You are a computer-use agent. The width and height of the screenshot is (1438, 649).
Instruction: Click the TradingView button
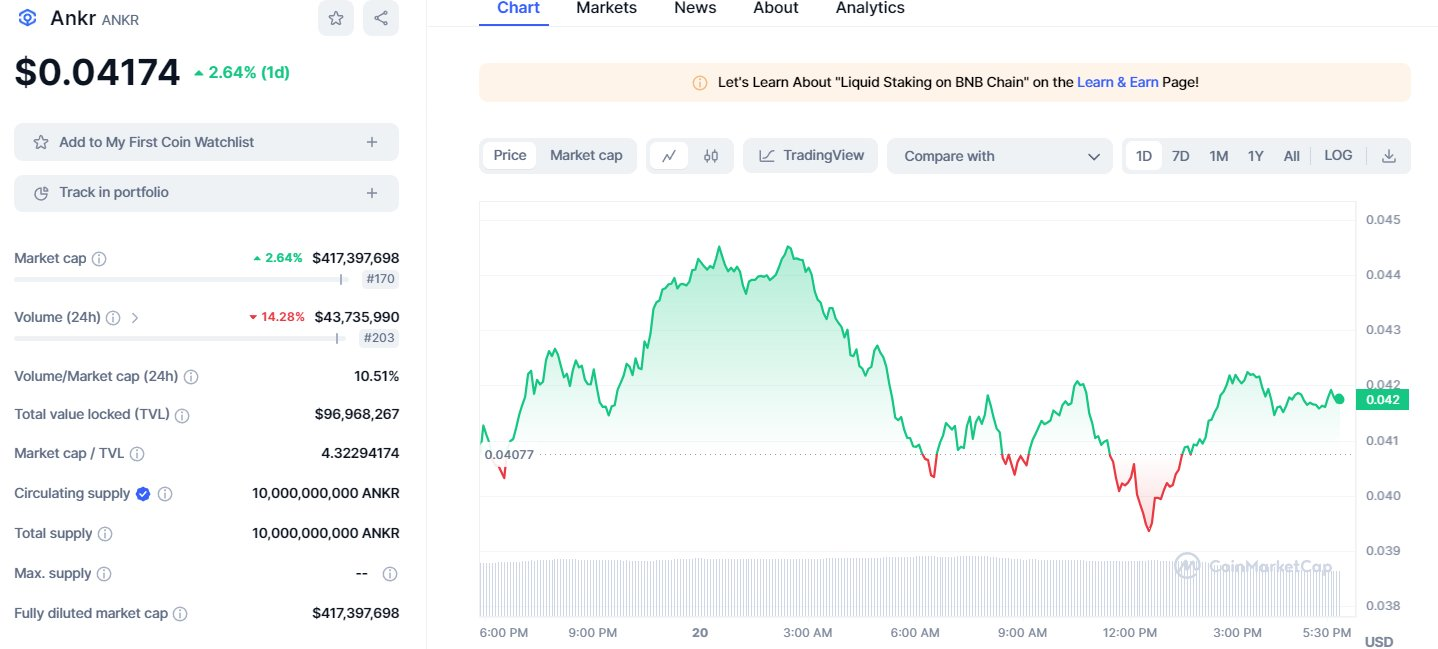click(x=811, y=156)
